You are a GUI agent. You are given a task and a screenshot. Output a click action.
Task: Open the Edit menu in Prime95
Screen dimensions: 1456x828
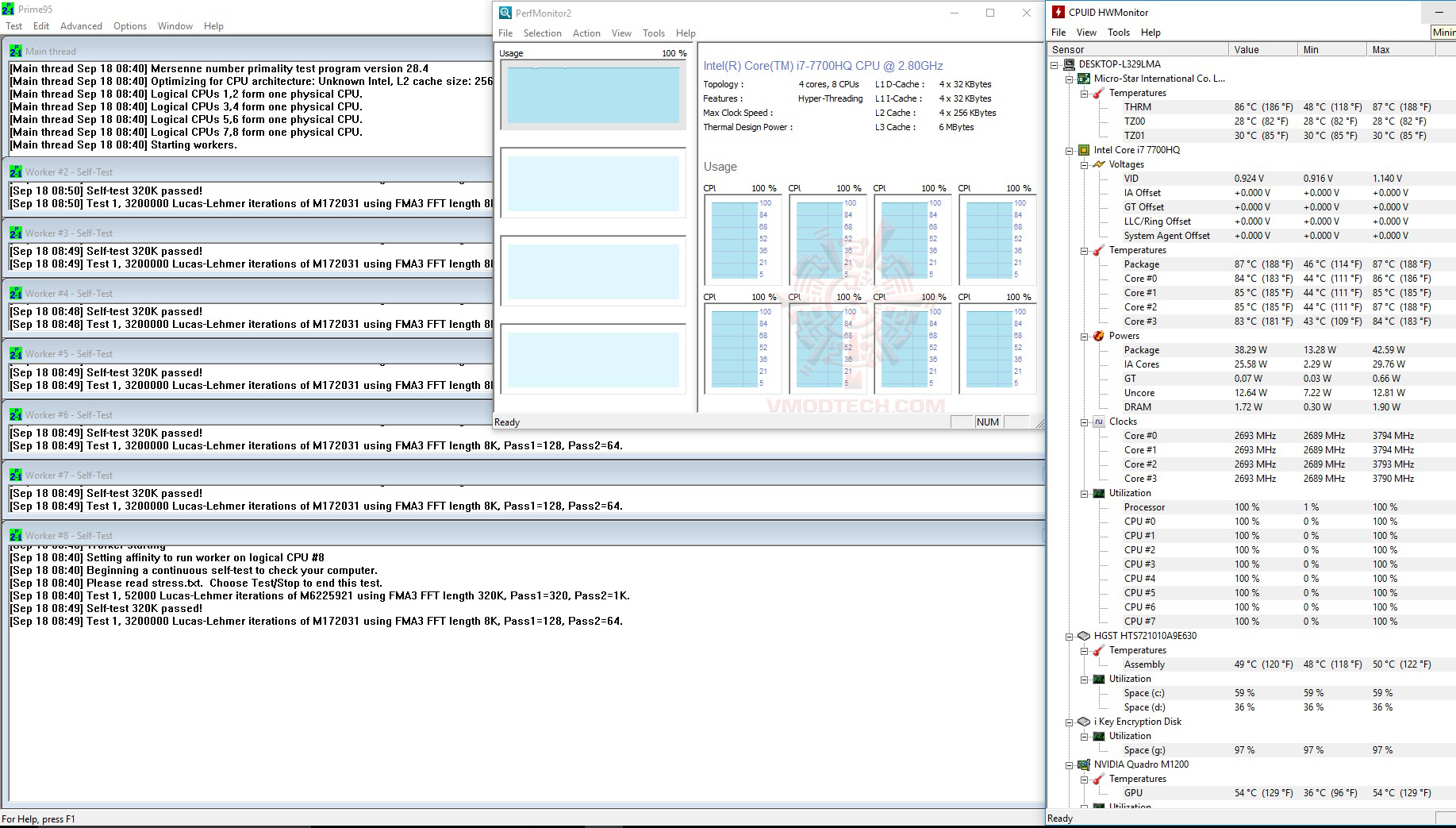[41, 26]
